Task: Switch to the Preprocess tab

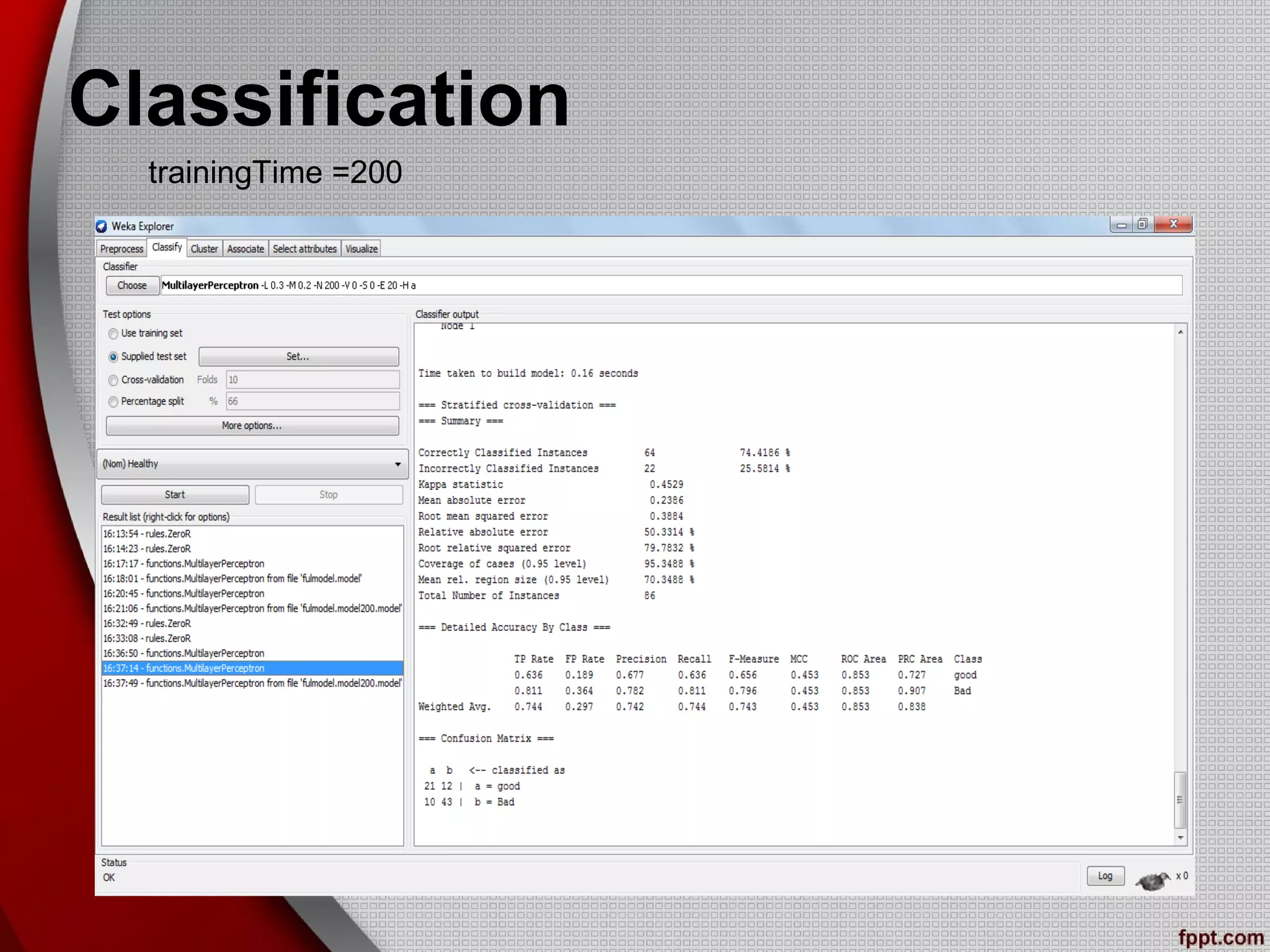Action: pos(122,249)
